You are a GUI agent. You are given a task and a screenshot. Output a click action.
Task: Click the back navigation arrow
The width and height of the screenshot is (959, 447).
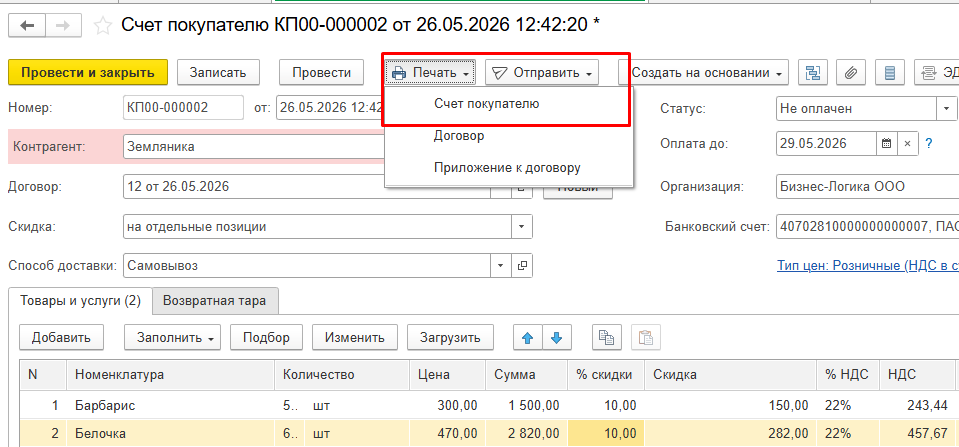(27, 26)
